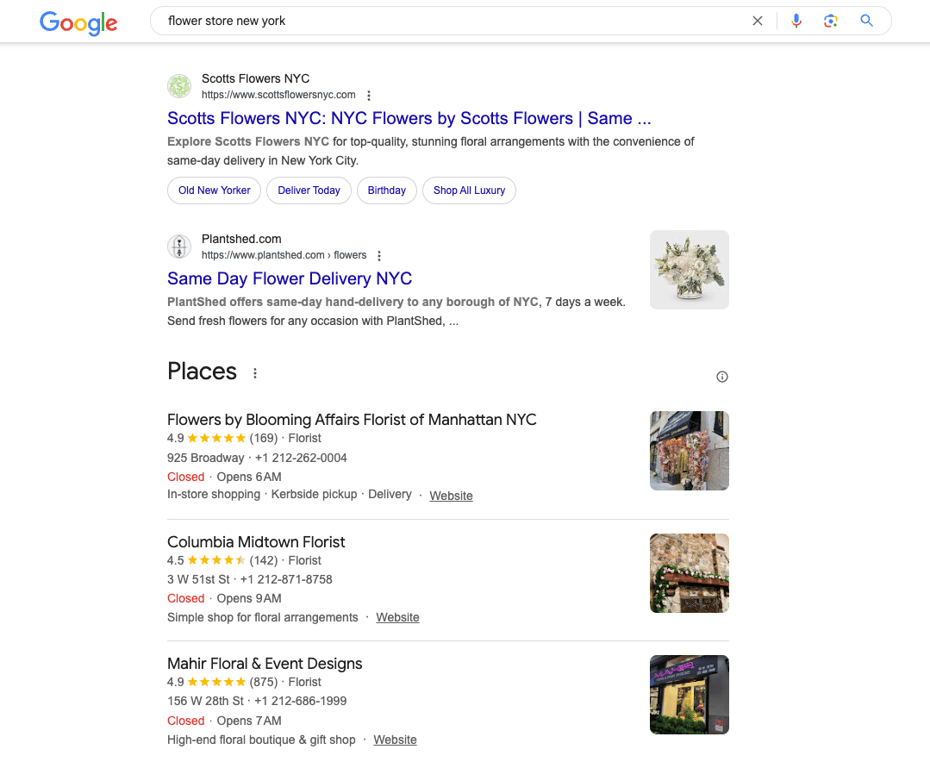930x768 pixels.
Task: Select the Deliver Today chip
Action: pos(308,190)
